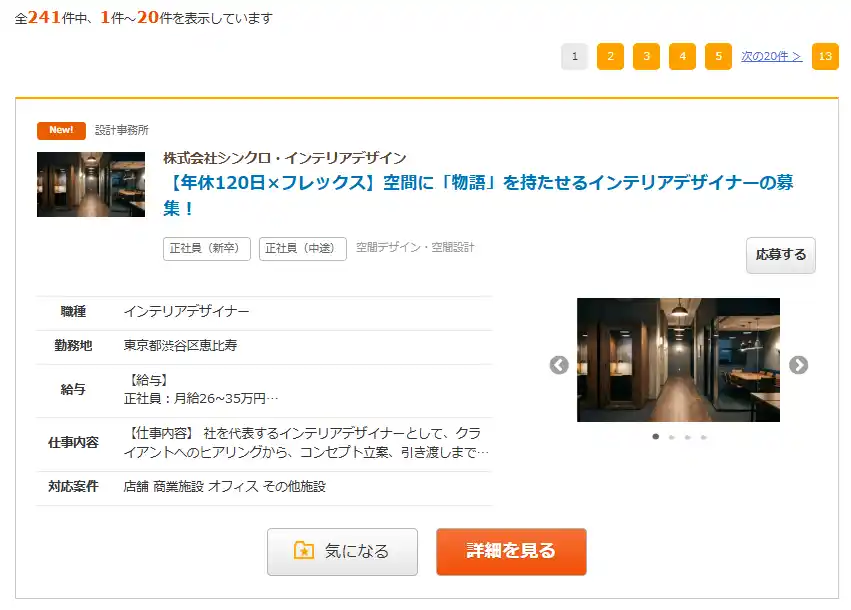Click the 正社員（中途） tag
The width and height of the screenshot is (851, 610).
point(303,249)
